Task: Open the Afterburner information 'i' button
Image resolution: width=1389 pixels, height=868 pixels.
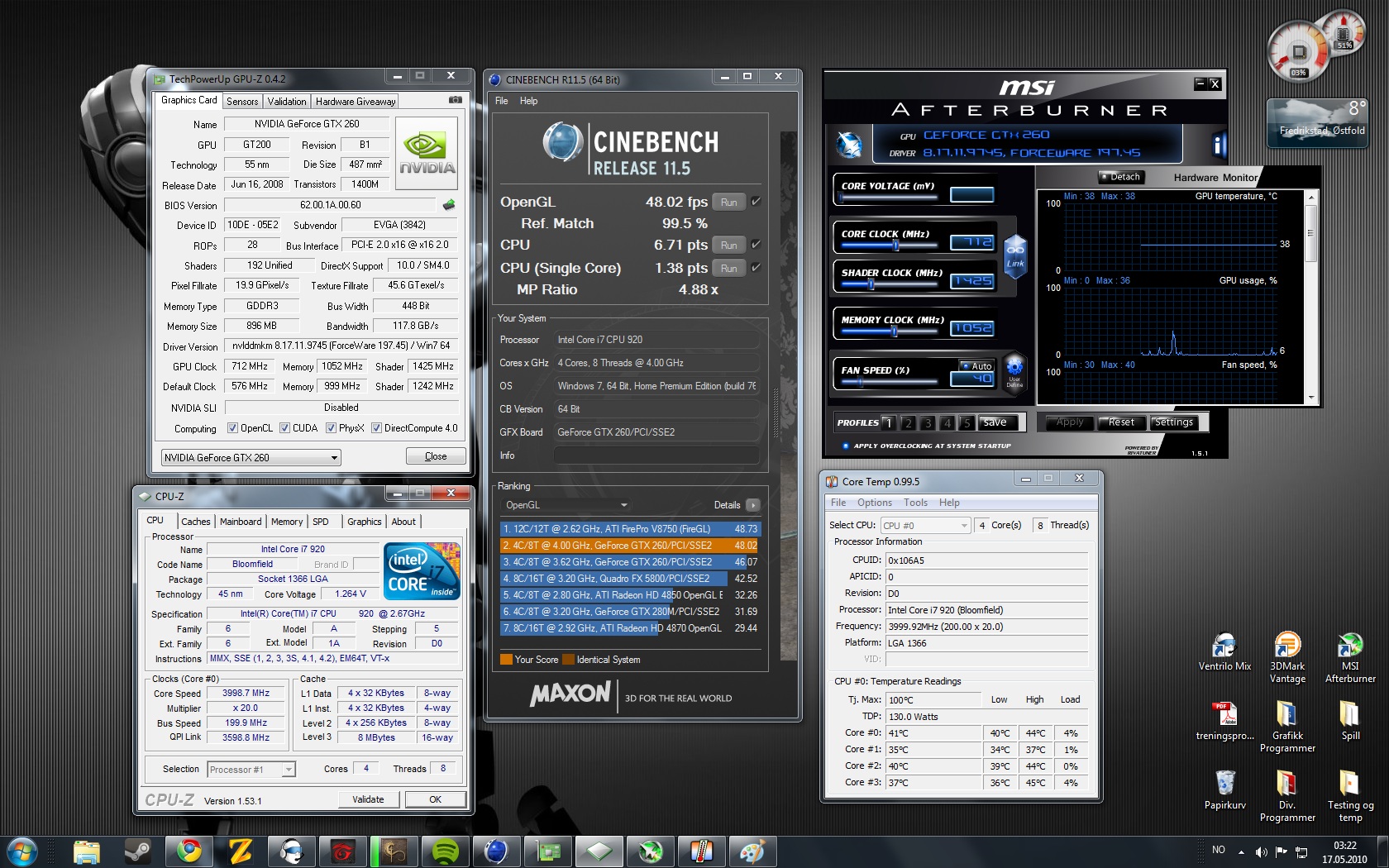Action: (x=1219, y=145)
